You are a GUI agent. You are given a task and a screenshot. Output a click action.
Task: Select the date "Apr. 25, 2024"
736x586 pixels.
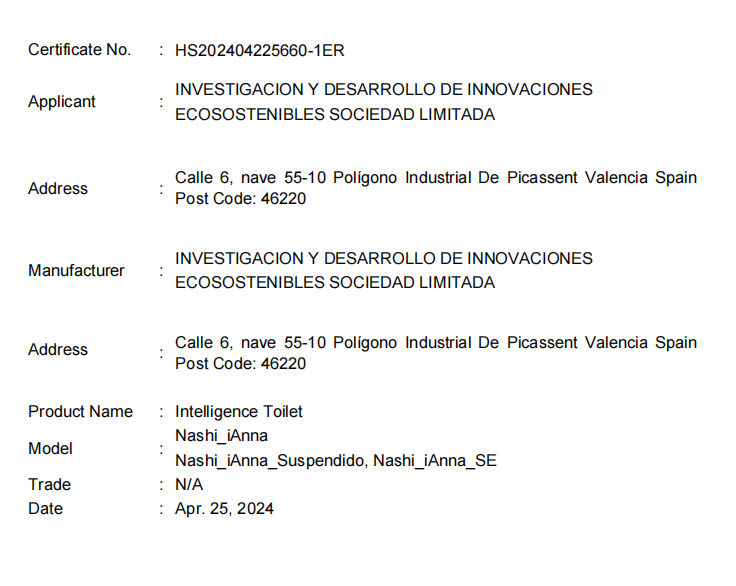[x=224, y=508]
